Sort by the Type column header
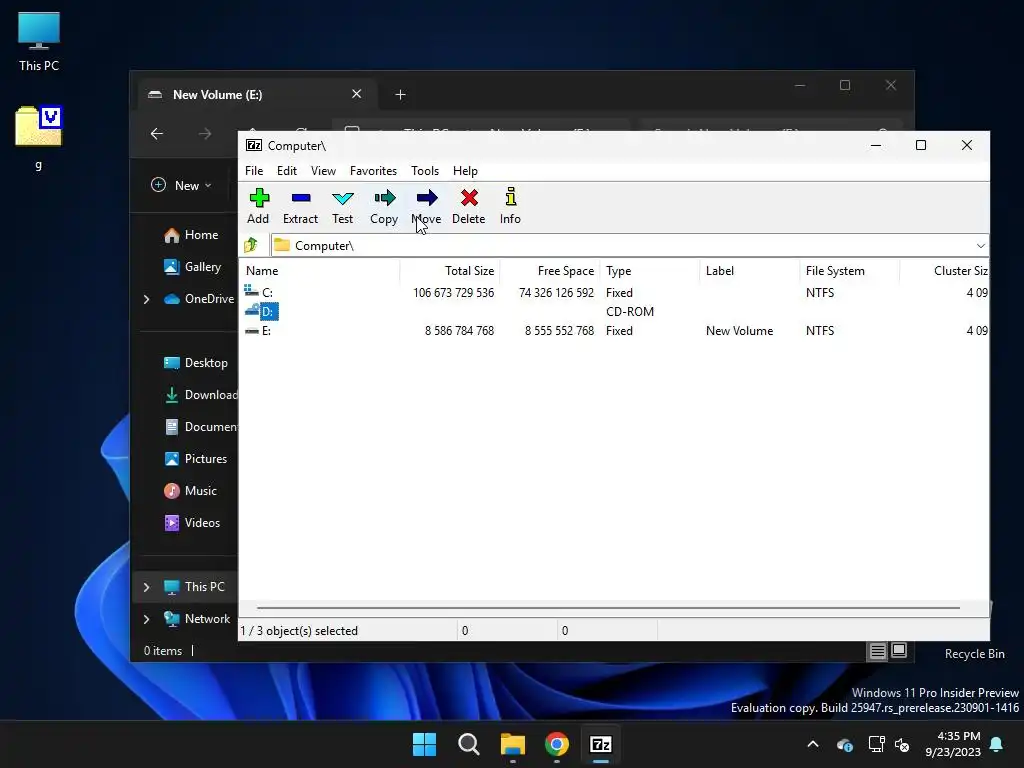1024x768 pixels. 650,270
